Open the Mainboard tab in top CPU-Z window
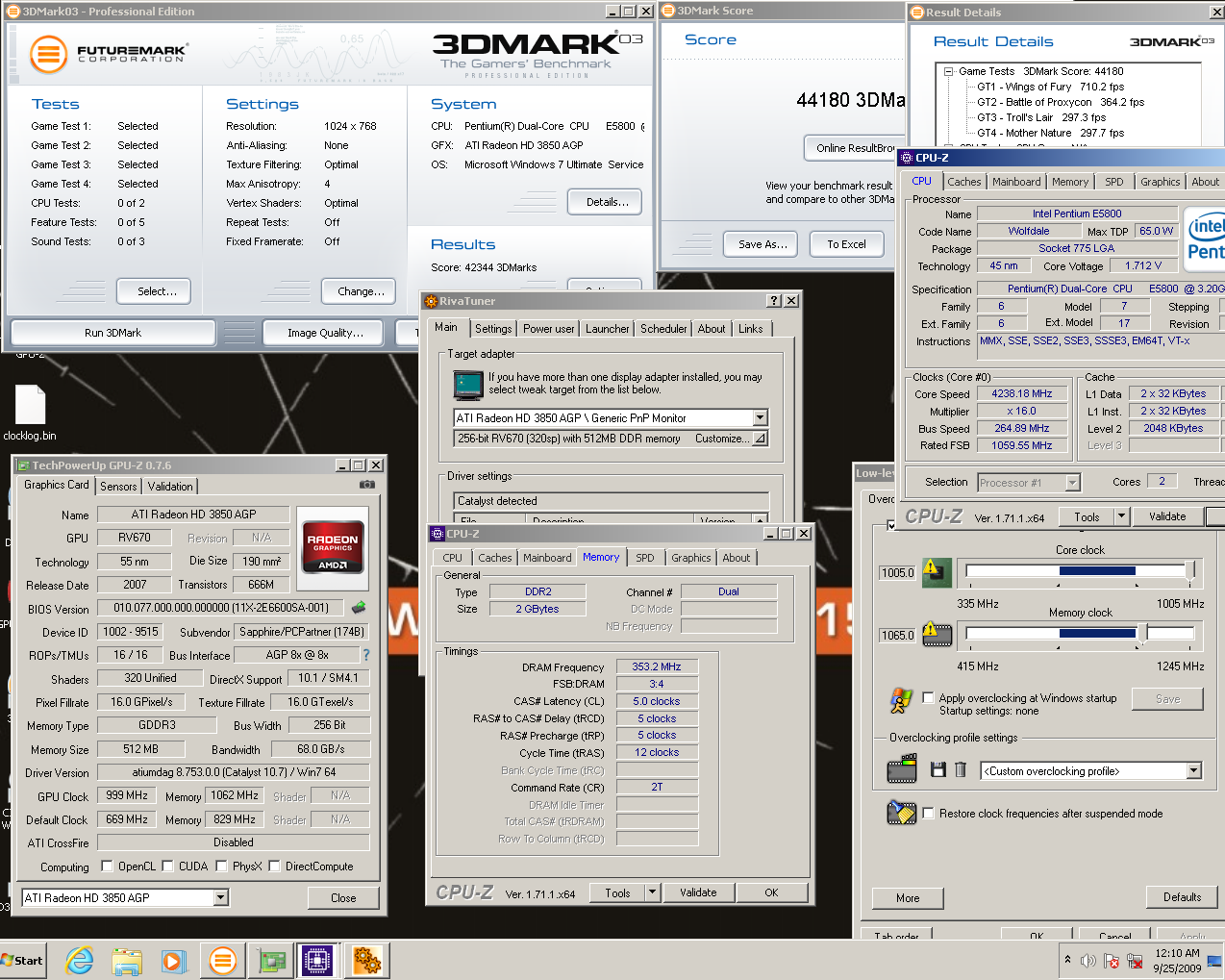 tap(1016, 182)
